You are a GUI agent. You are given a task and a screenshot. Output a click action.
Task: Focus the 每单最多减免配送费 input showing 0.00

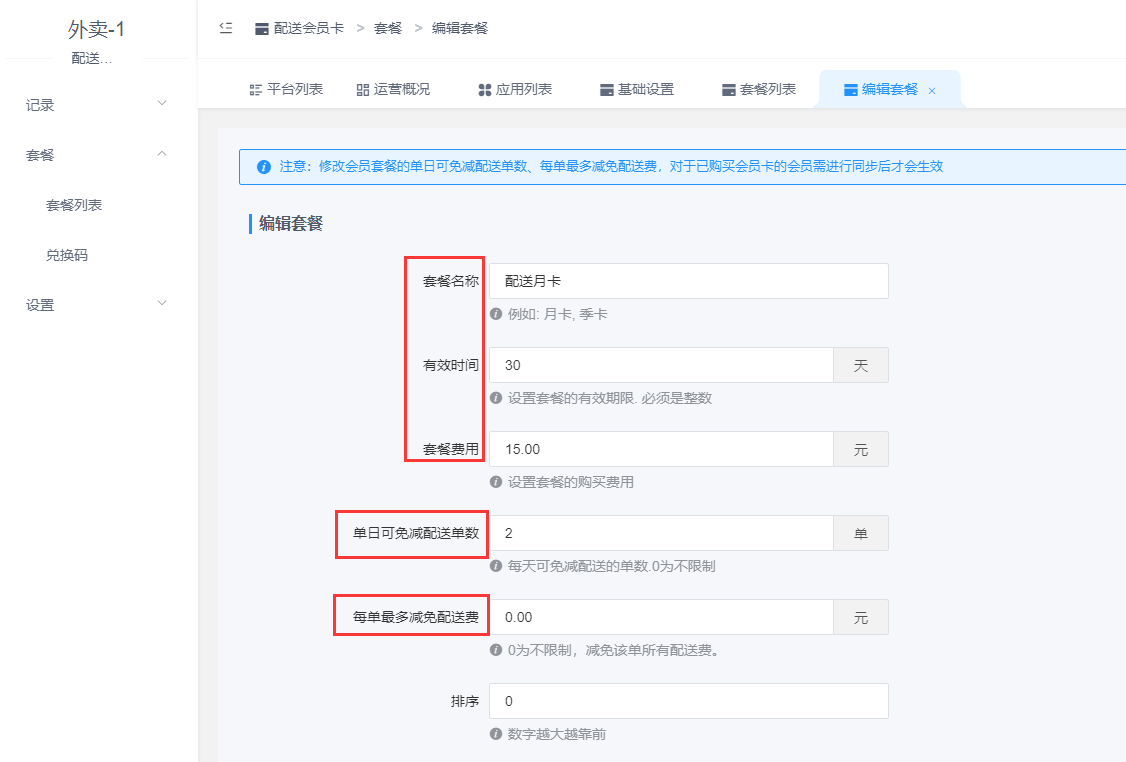click(x=661, y=617)
